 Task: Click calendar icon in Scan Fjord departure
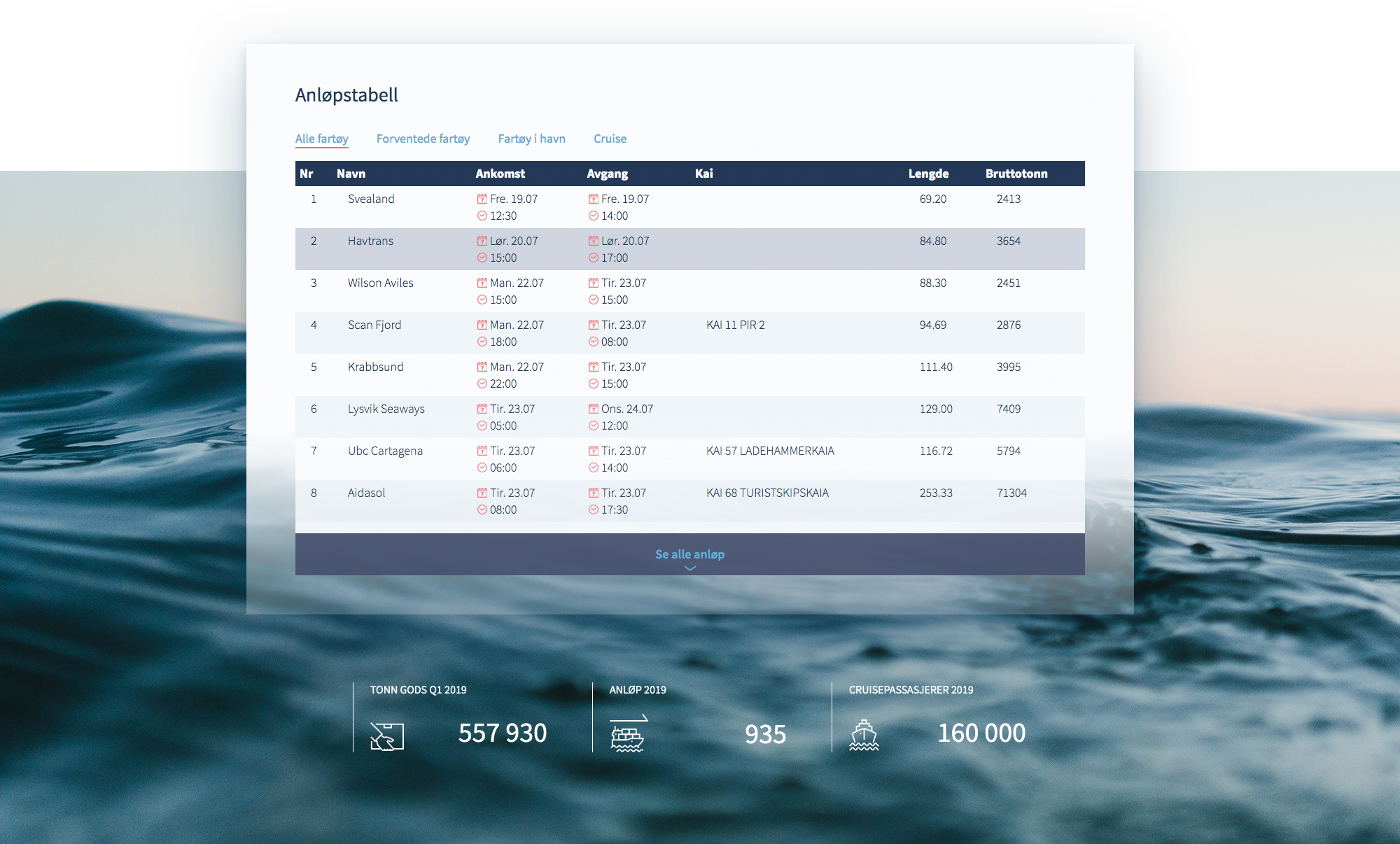[x=594, y=325]
